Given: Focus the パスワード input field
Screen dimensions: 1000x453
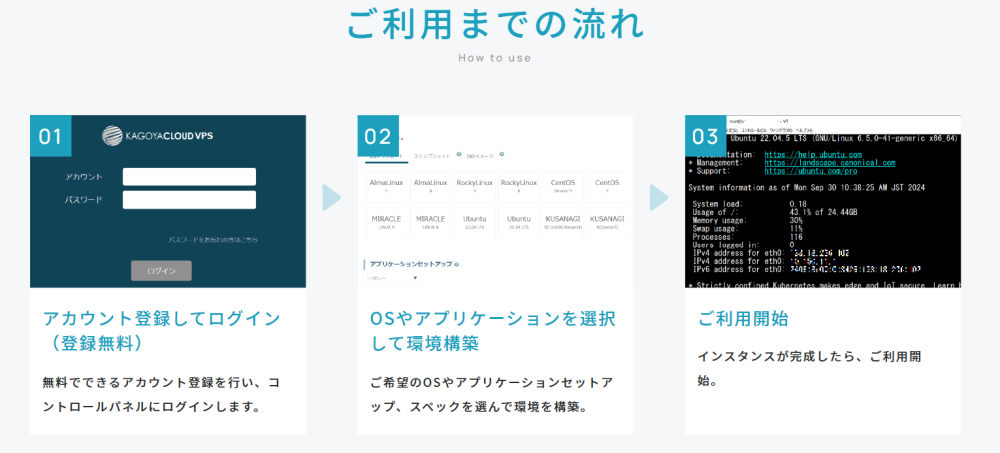Looking at the screenshot, I should [x=189, y=199].
